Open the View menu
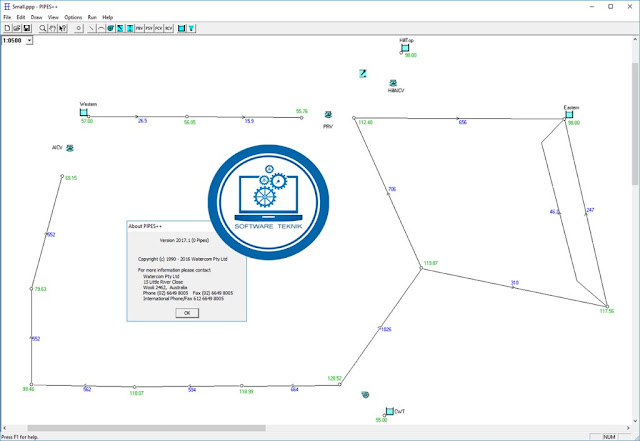The width and height of the screenshot is (640, 441). point(53,17)
